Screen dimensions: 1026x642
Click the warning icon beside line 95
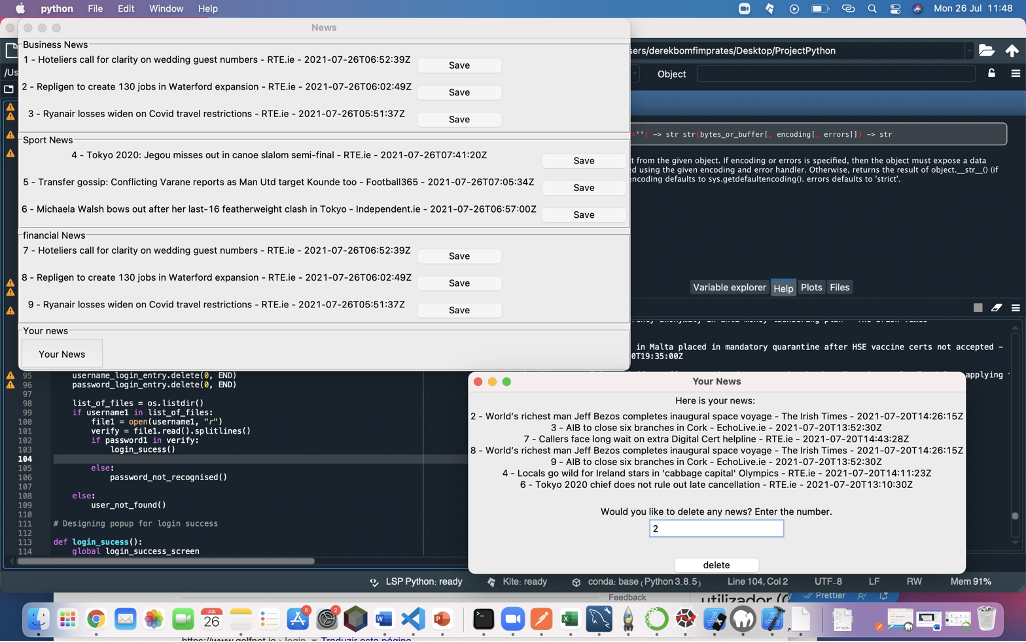tap(10, 376)
